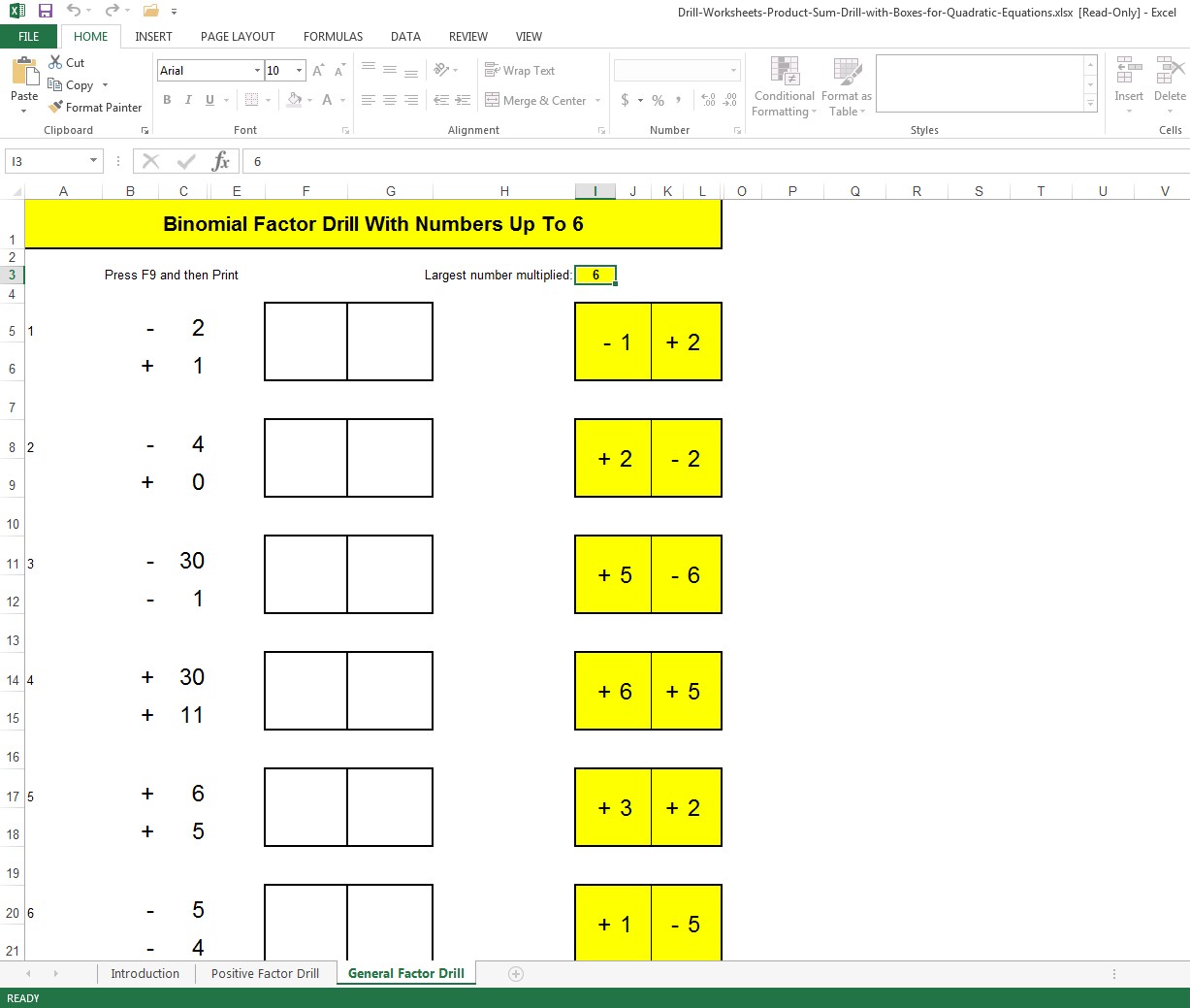Toggle Bold formatting
Image resolution: width=1190 pixels, height=1008 pixels.
coord(167,100)
